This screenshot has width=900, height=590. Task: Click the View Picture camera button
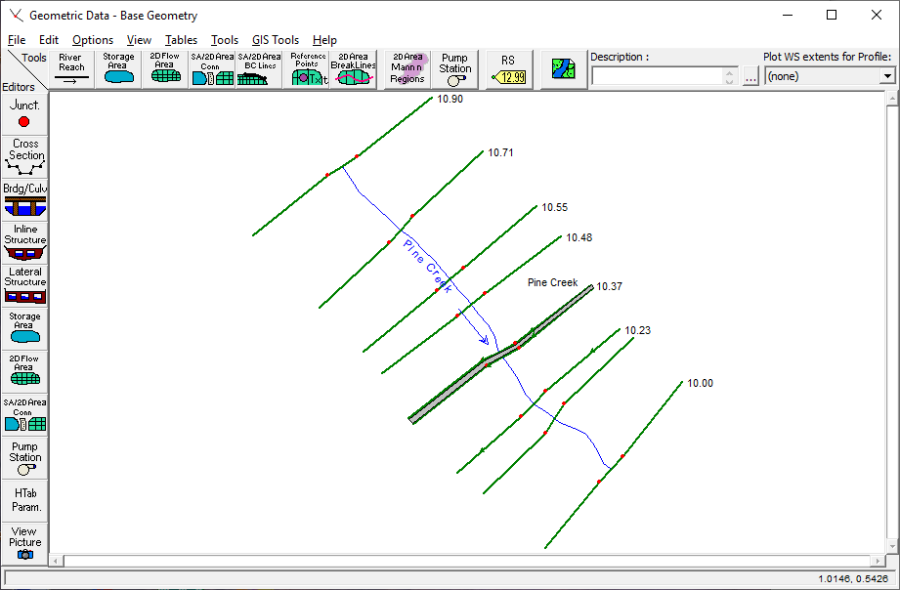click(x=24, y=541)
